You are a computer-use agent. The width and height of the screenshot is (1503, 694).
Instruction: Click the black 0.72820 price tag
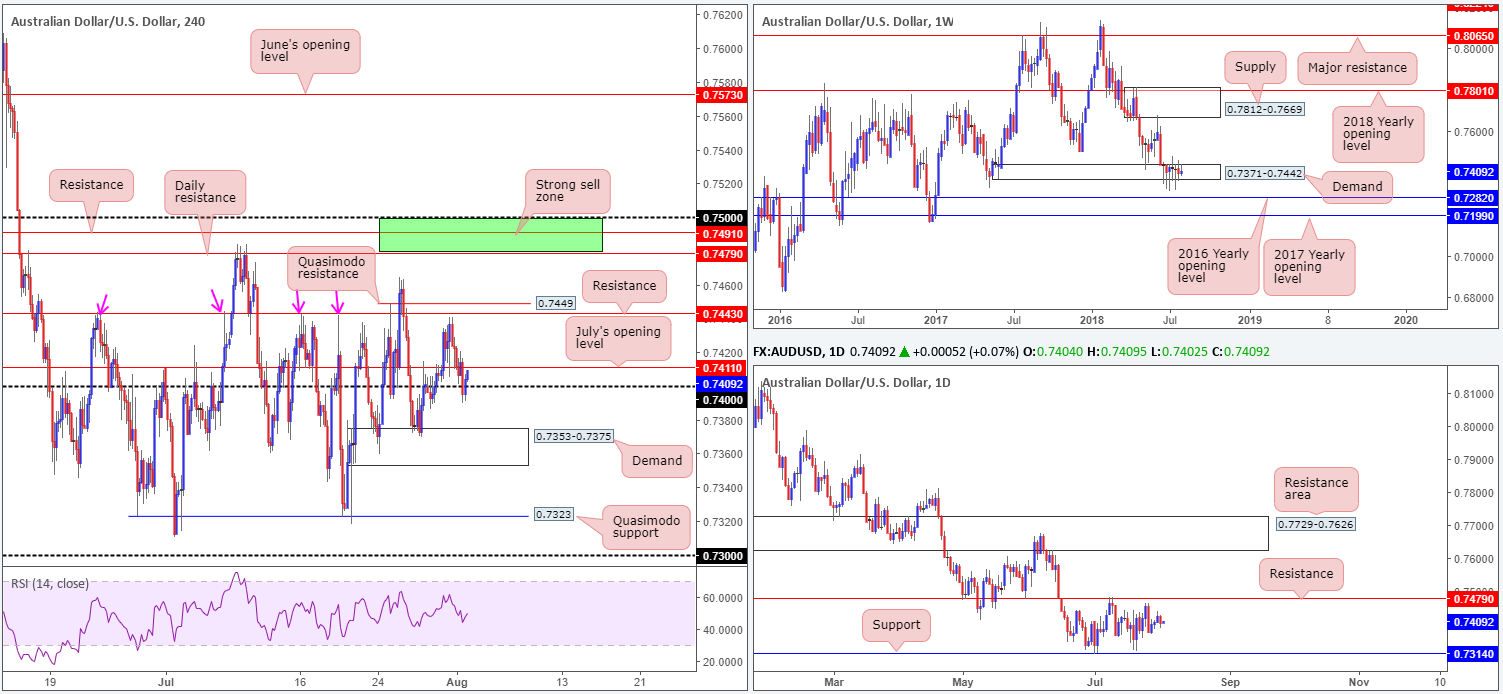click(1475, 199)
